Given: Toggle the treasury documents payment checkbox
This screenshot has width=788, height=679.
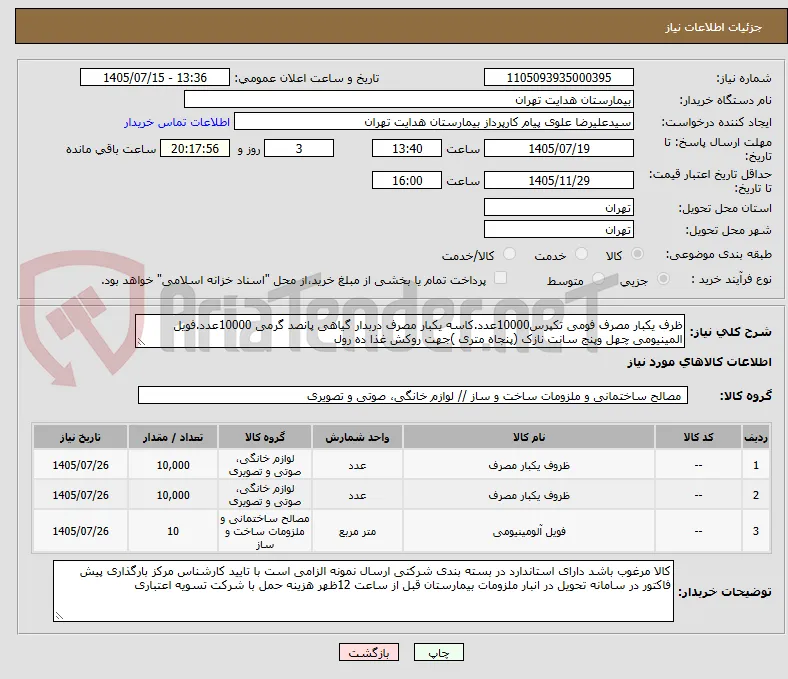Looking at the screenshot, I should 501,278.
